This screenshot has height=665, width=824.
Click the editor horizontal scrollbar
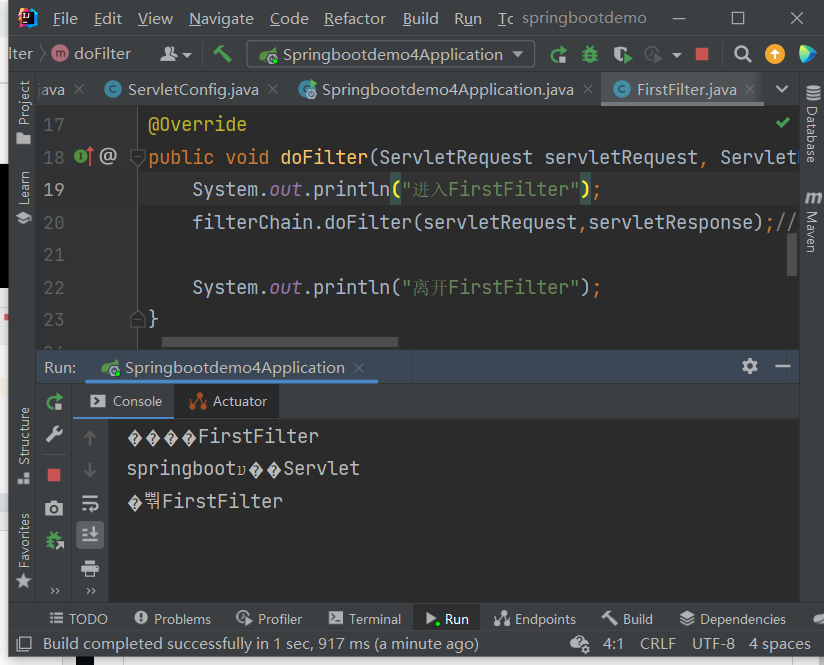(280, 342)
